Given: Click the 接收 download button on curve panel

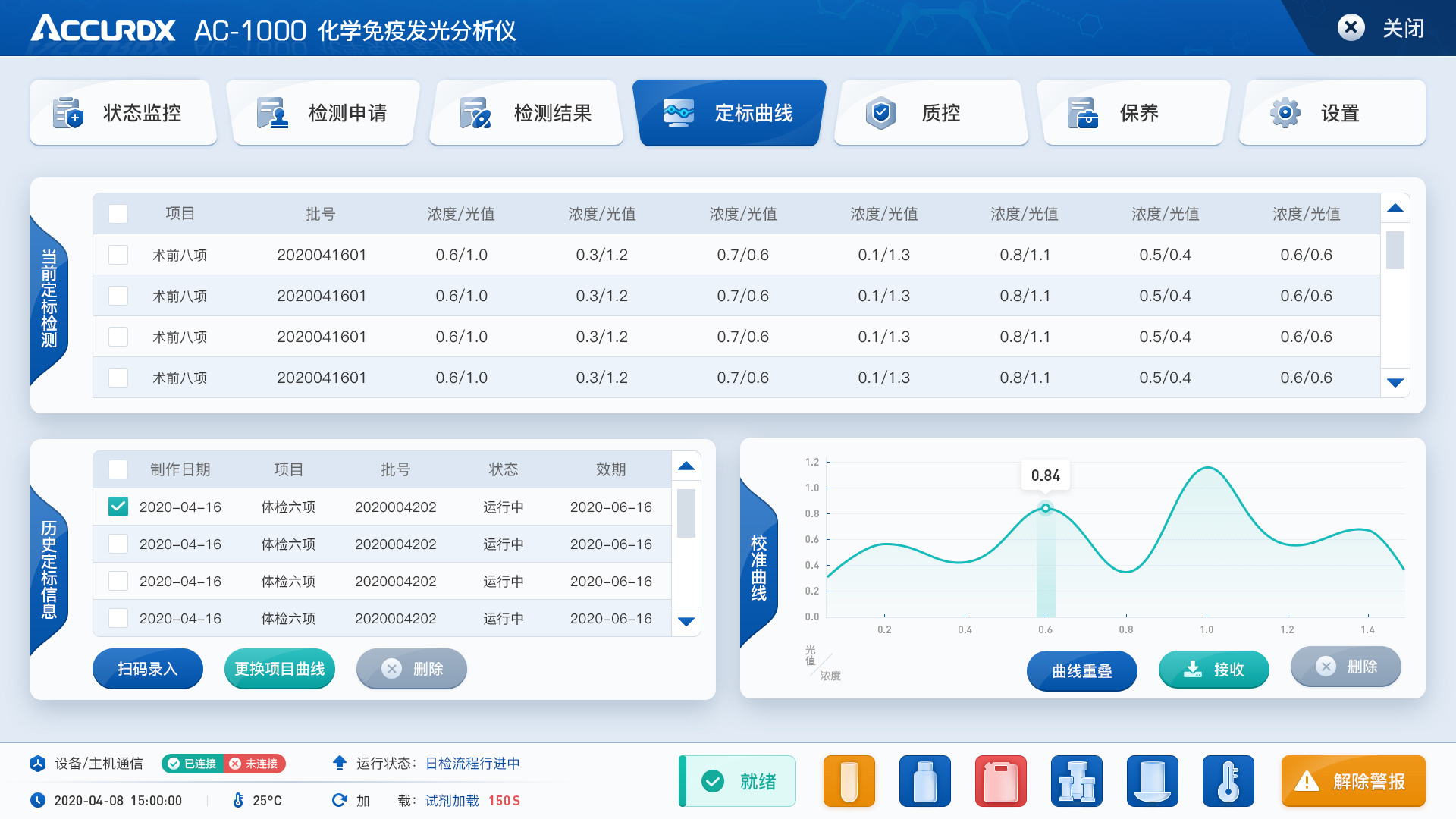Looking at the screenshot, I should tap(1213, 670).
